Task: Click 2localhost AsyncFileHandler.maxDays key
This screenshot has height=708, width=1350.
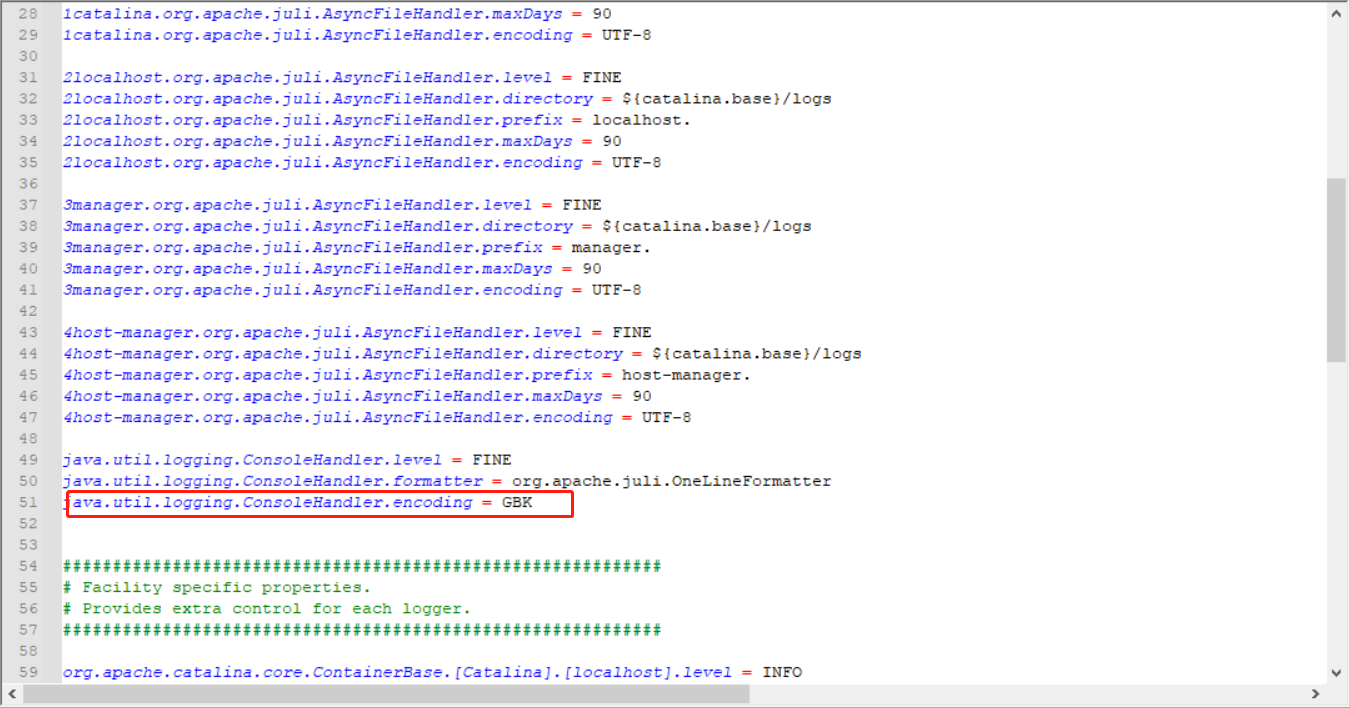Action: tap(317, 142)
